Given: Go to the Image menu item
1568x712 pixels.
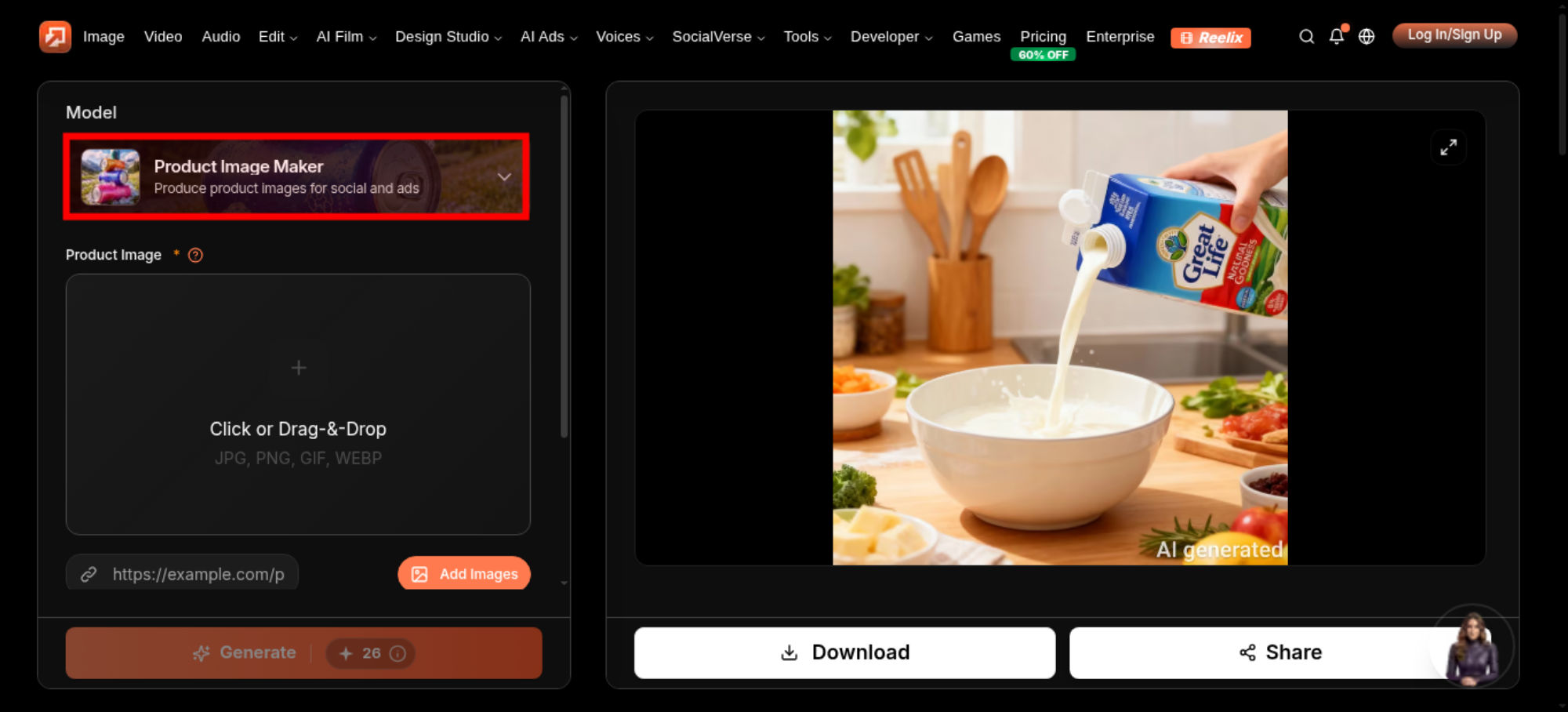Looking at the screenshot, I should click(x=103, y=37).
